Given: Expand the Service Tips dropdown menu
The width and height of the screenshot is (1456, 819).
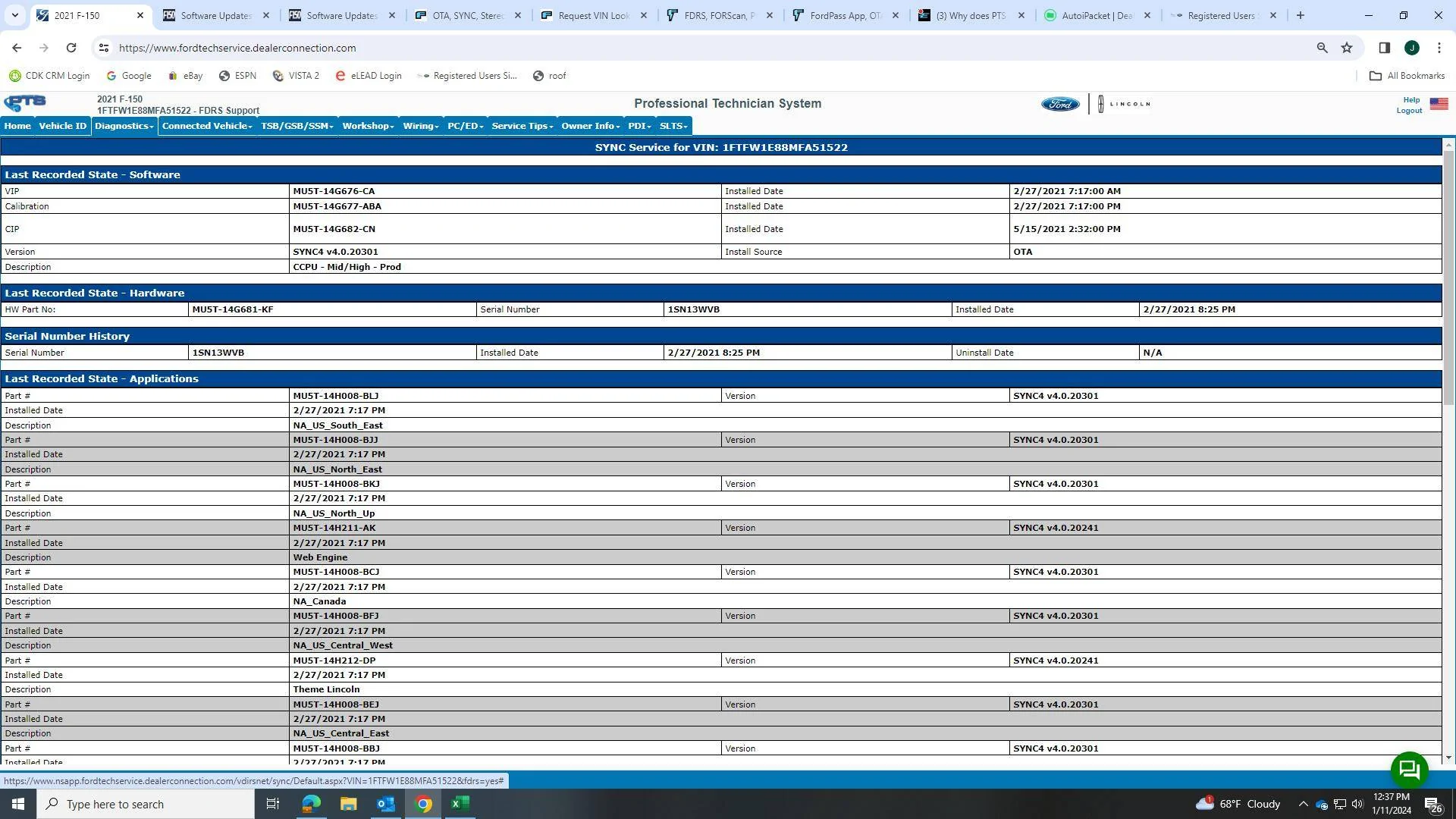Looking at the screenshot, I should [522, 126].
